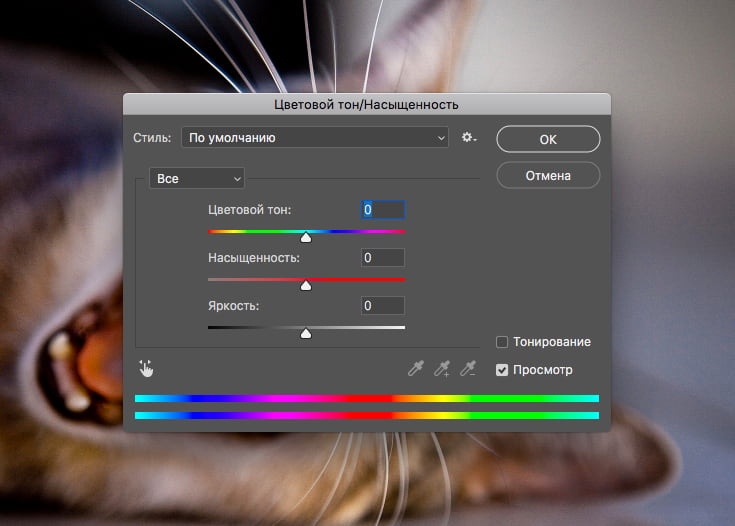Click the Цветовой тон slider handle
The width and height of the screenshot is (735, 526).
[x=306, y=238]
